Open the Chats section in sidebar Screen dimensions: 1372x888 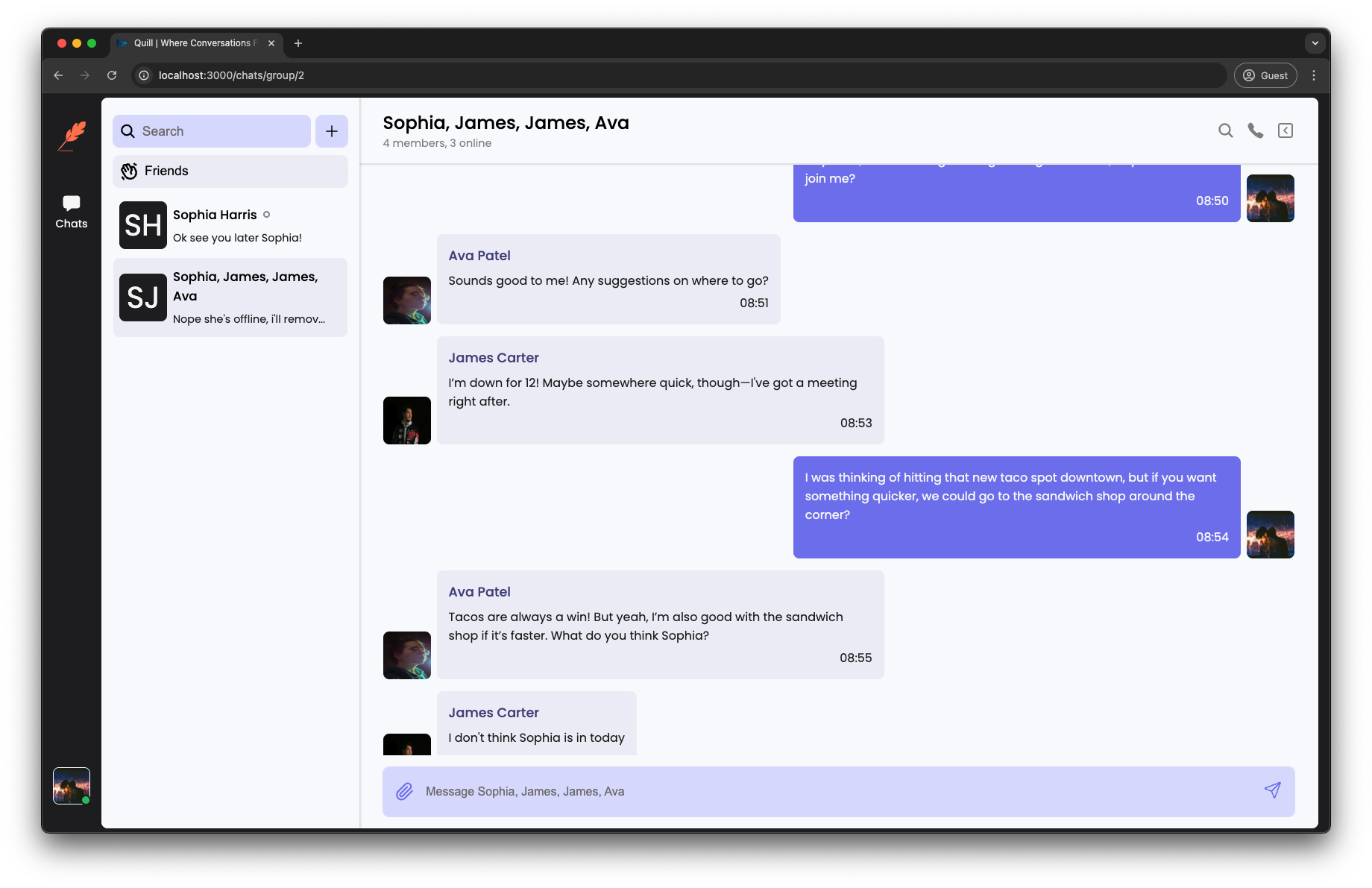pyautogui.click(x=72, y=212)
